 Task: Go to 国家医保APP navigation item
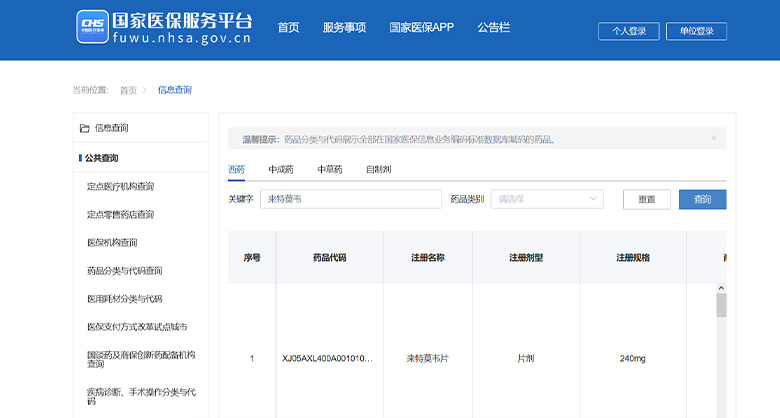pos(421,27)
